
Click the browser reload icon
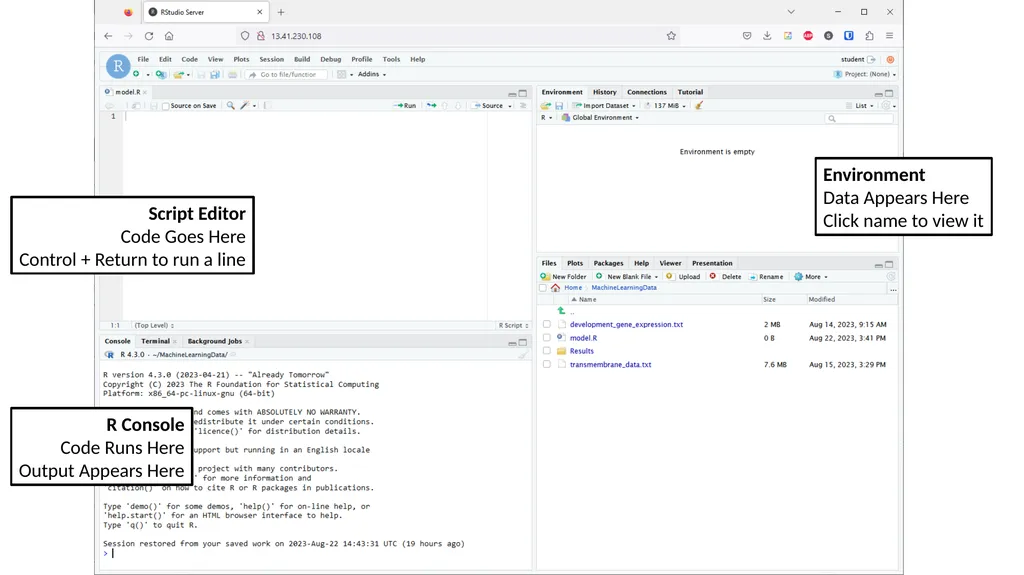pyautogui.click(x=149, y=36)
